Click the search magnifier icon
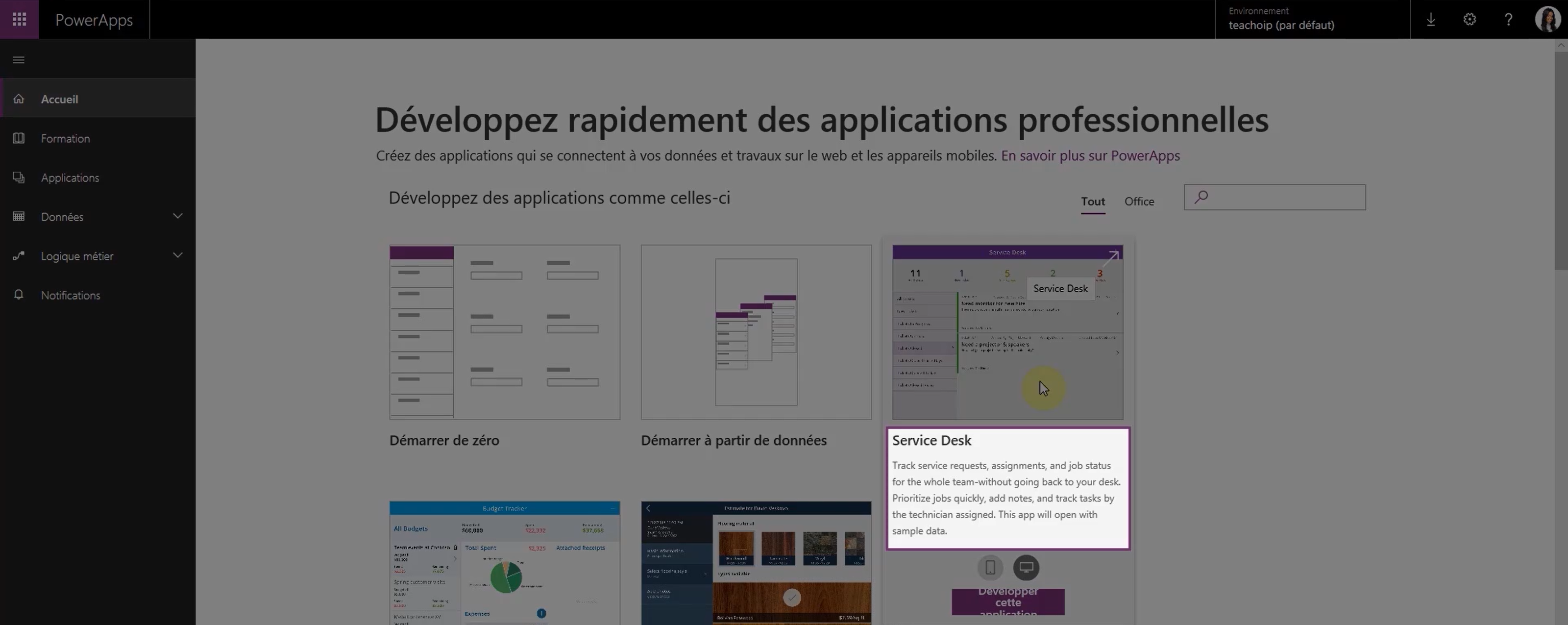Image resolution: width=1568 pixels, height=625 pixels. [1200, 197]
